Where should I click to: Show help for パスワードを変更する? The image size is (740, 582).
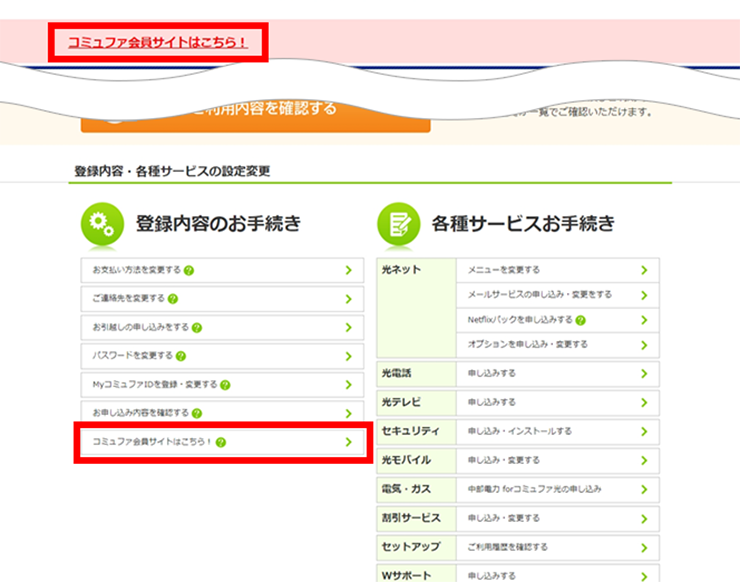click(x=181, y=356)
